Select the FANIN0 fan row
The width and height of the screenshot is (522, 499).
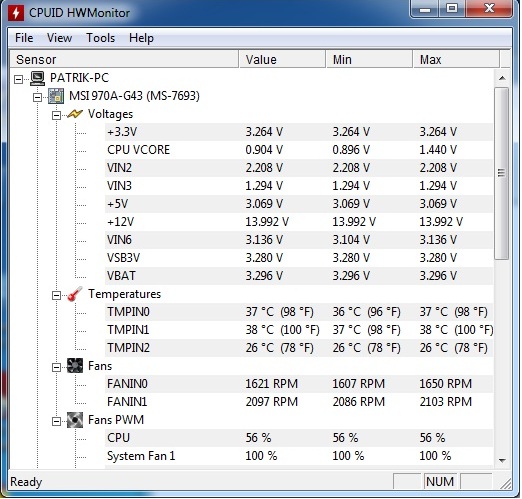(x=299, y=384)
